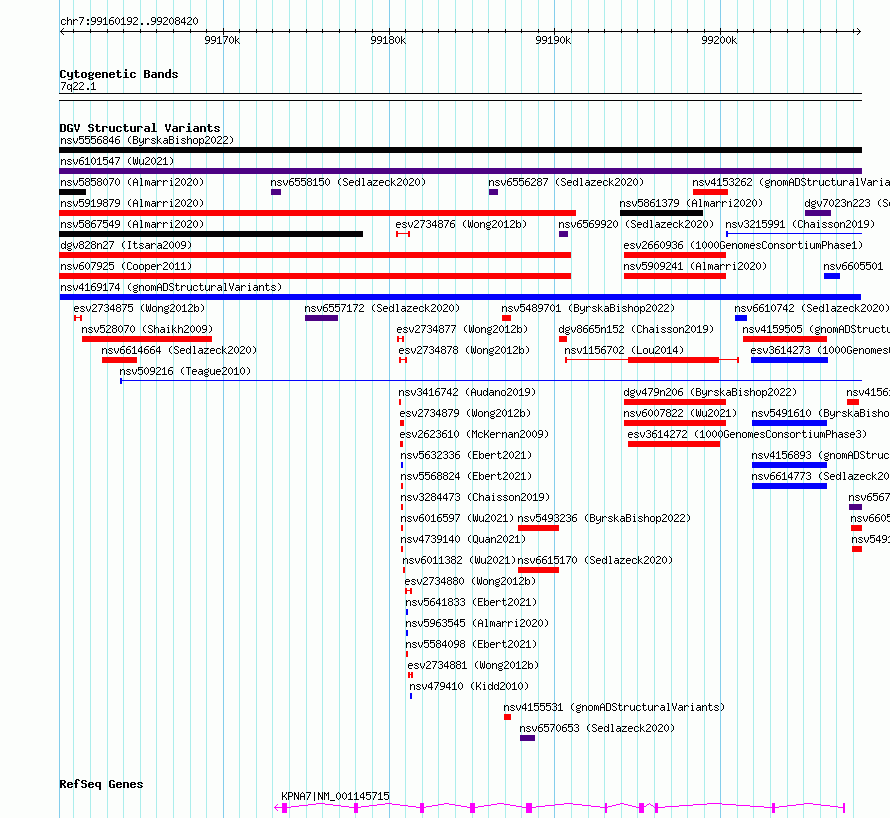Click nsv5861379 (Almarri2020) label
Viewport: 890px width, 818px height.
[x=691, y=203]
